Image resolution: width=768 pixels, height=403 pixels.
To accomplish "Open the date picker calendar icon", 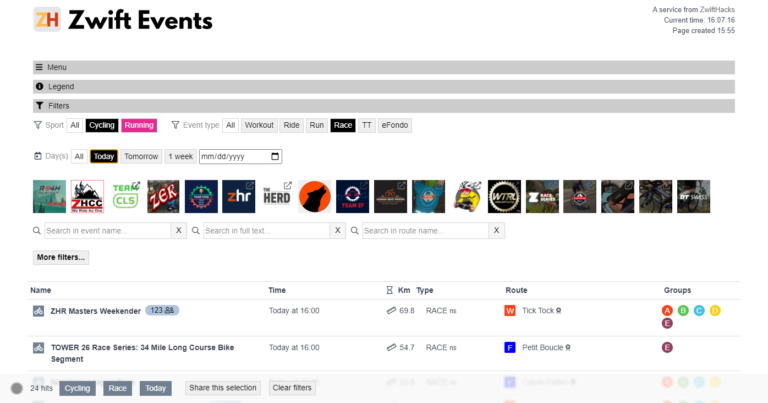I will point(275,156).
